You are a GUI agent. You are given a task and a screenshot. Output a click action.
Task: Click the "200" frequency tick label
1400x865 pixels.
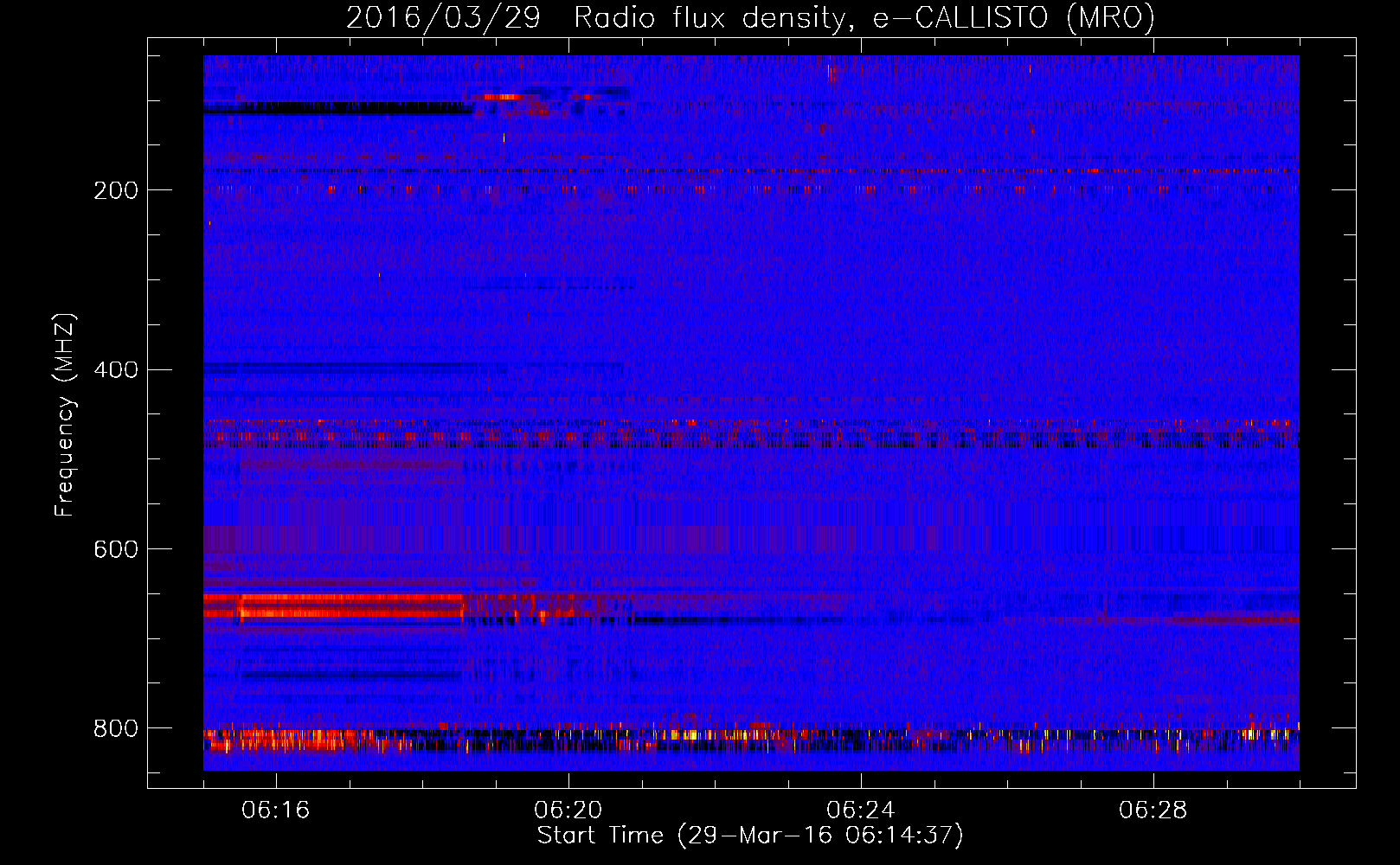point(116,190)
